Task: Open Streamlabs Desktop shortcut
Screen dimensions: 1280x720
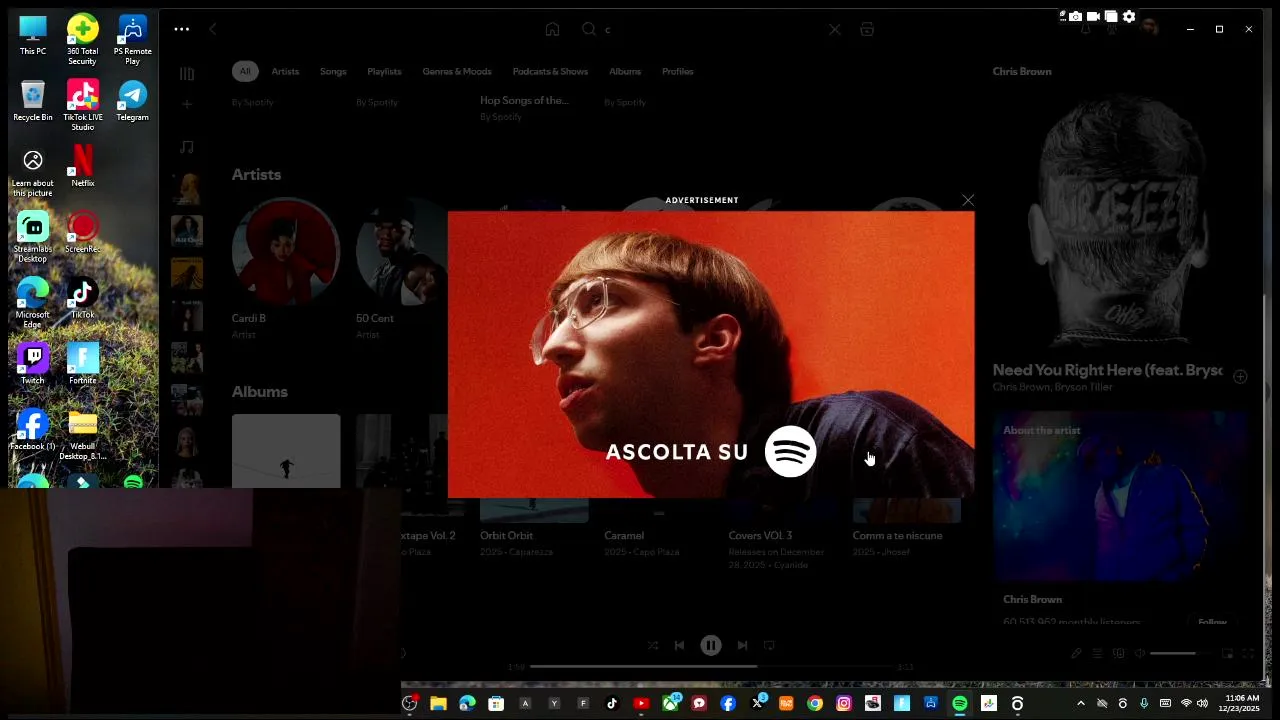Action: click(33, 238)
